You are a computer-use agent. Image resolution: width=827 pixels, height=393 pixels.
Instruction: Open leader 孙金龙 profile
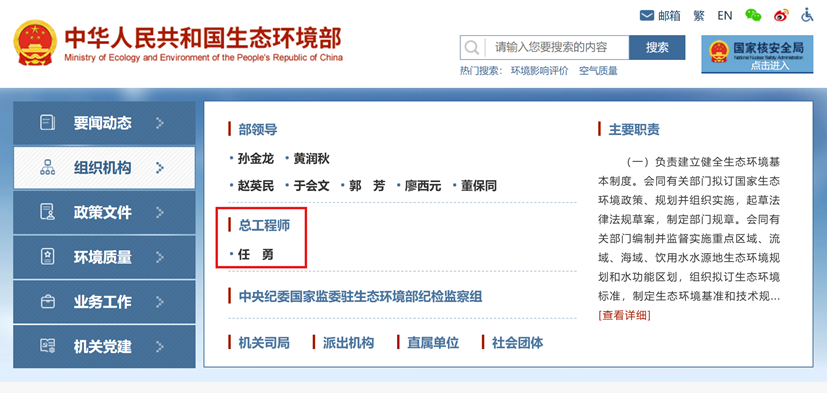(256, 159)
